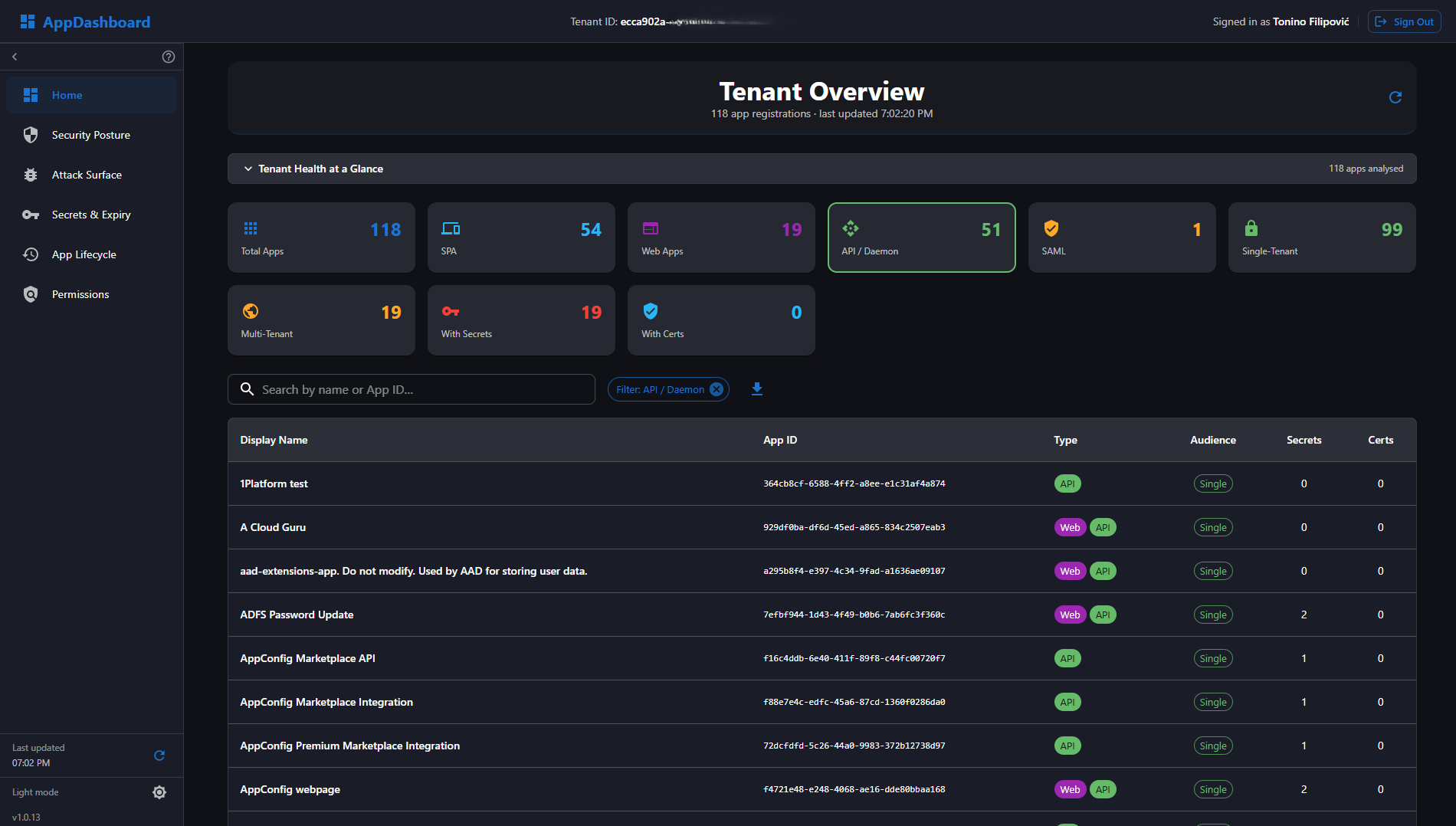Click the refresh icon on Tenant Overview

1395,97
